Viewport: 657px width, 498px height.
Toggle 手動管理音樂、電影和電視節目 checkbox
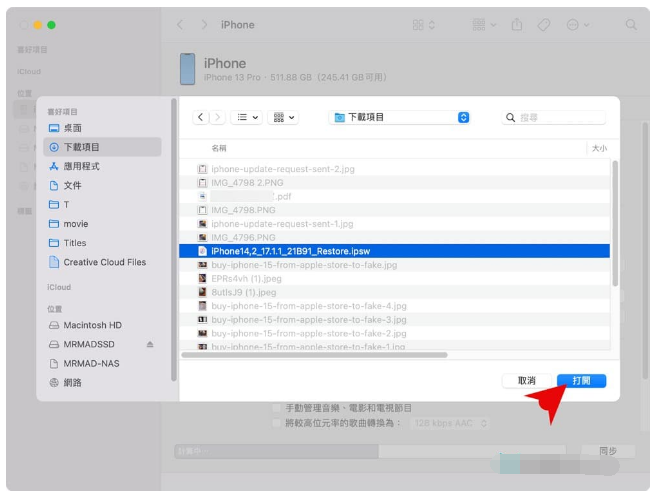click(x=276, y=408)
